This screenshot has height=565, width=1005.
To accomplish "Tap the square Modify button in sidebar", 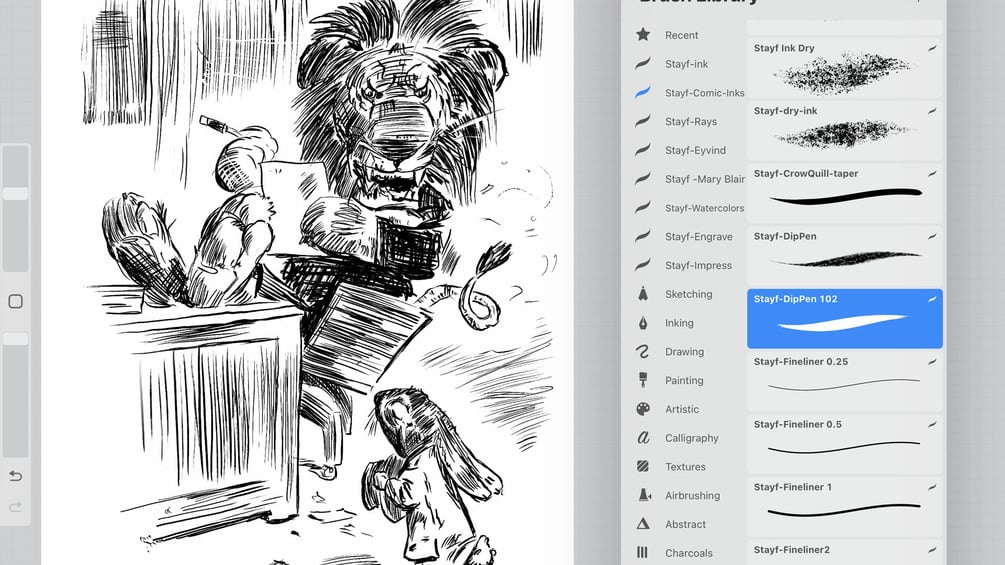I will [15, 301].
